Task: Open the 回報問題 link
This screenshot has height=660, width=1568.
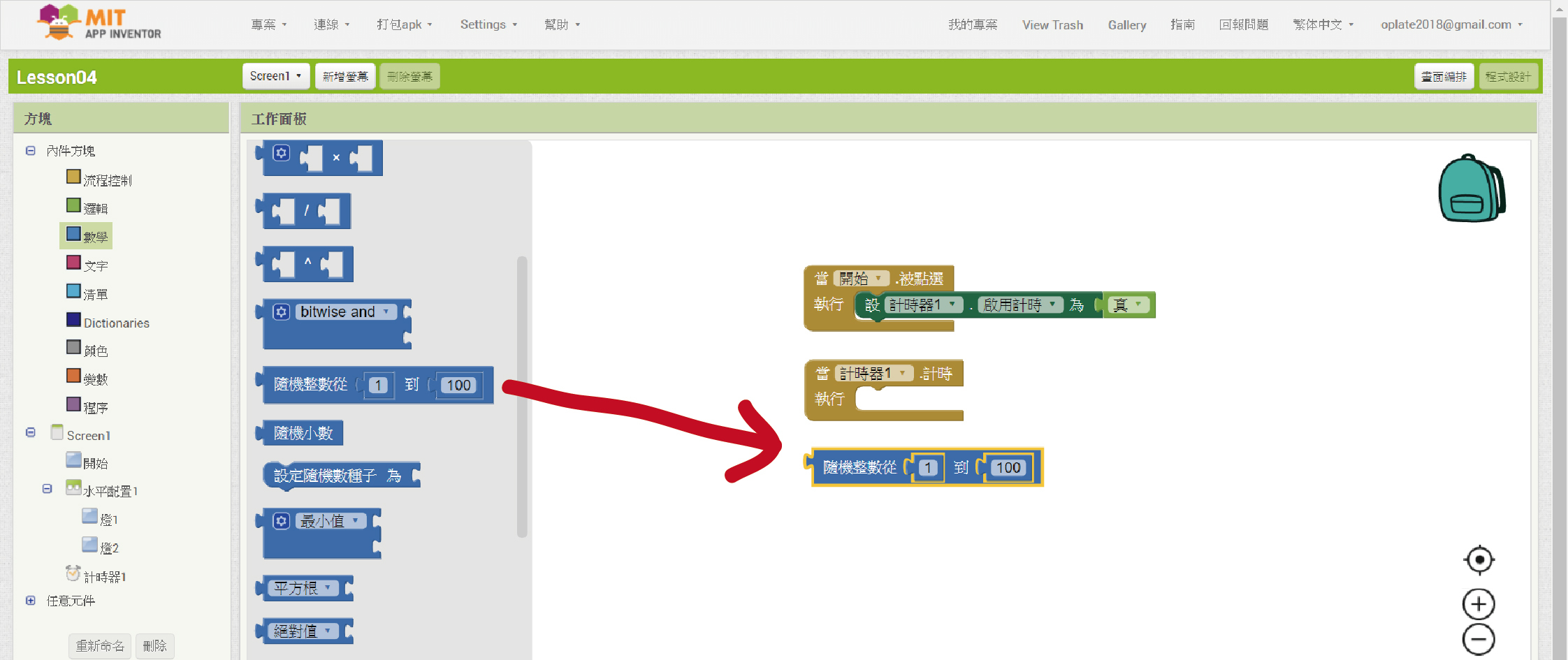Action: point(1244,24)
